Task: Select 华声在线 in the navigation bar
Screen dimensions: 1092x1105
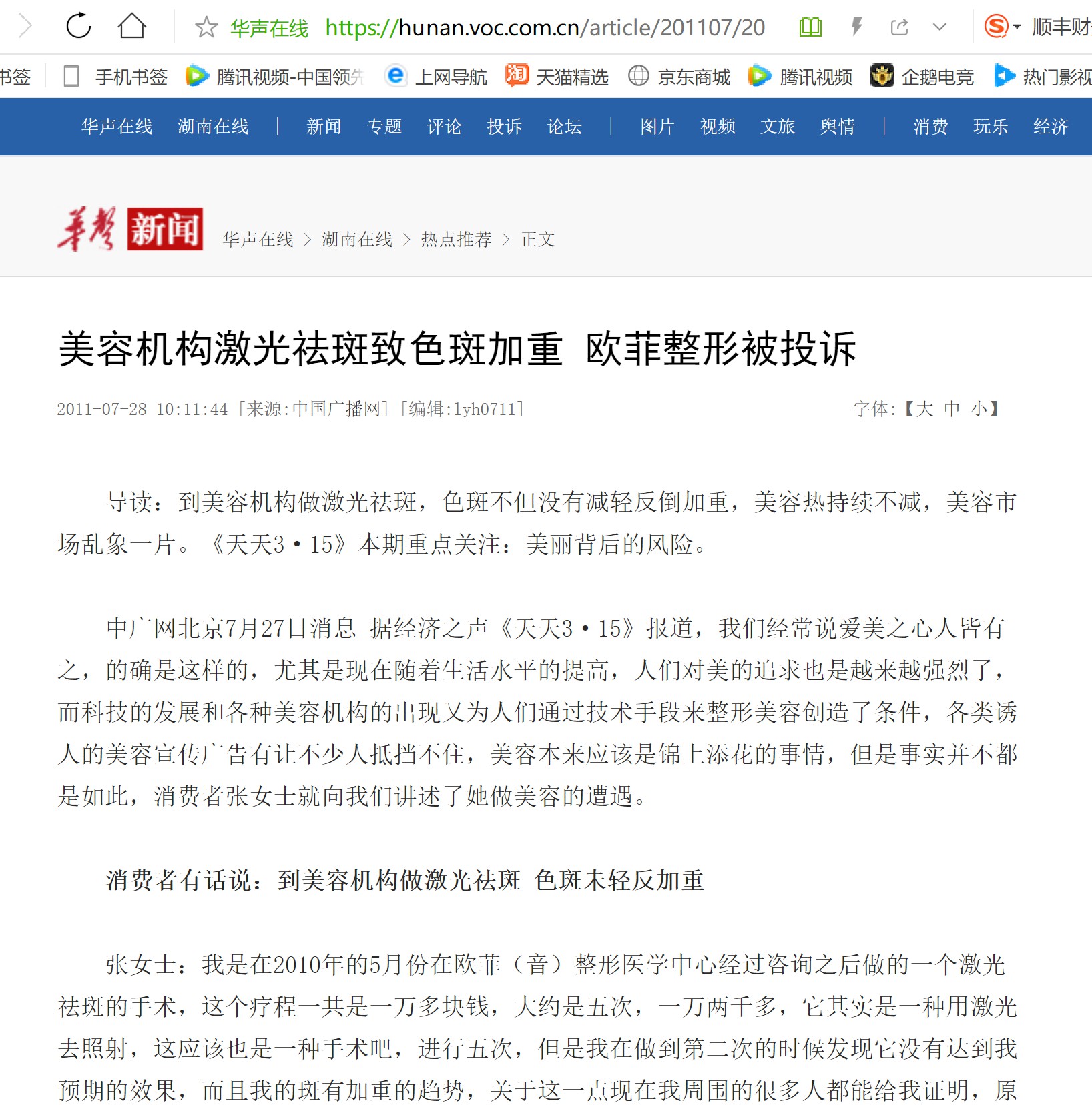Action: tap(117, 126)
